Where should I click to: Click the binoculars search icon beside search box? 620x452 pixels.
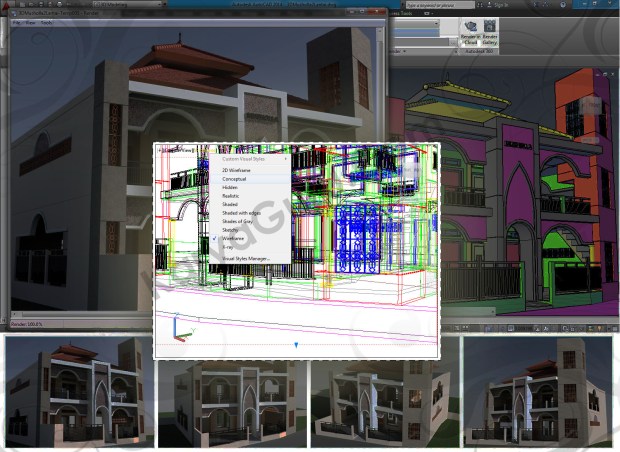coord(480,5)
